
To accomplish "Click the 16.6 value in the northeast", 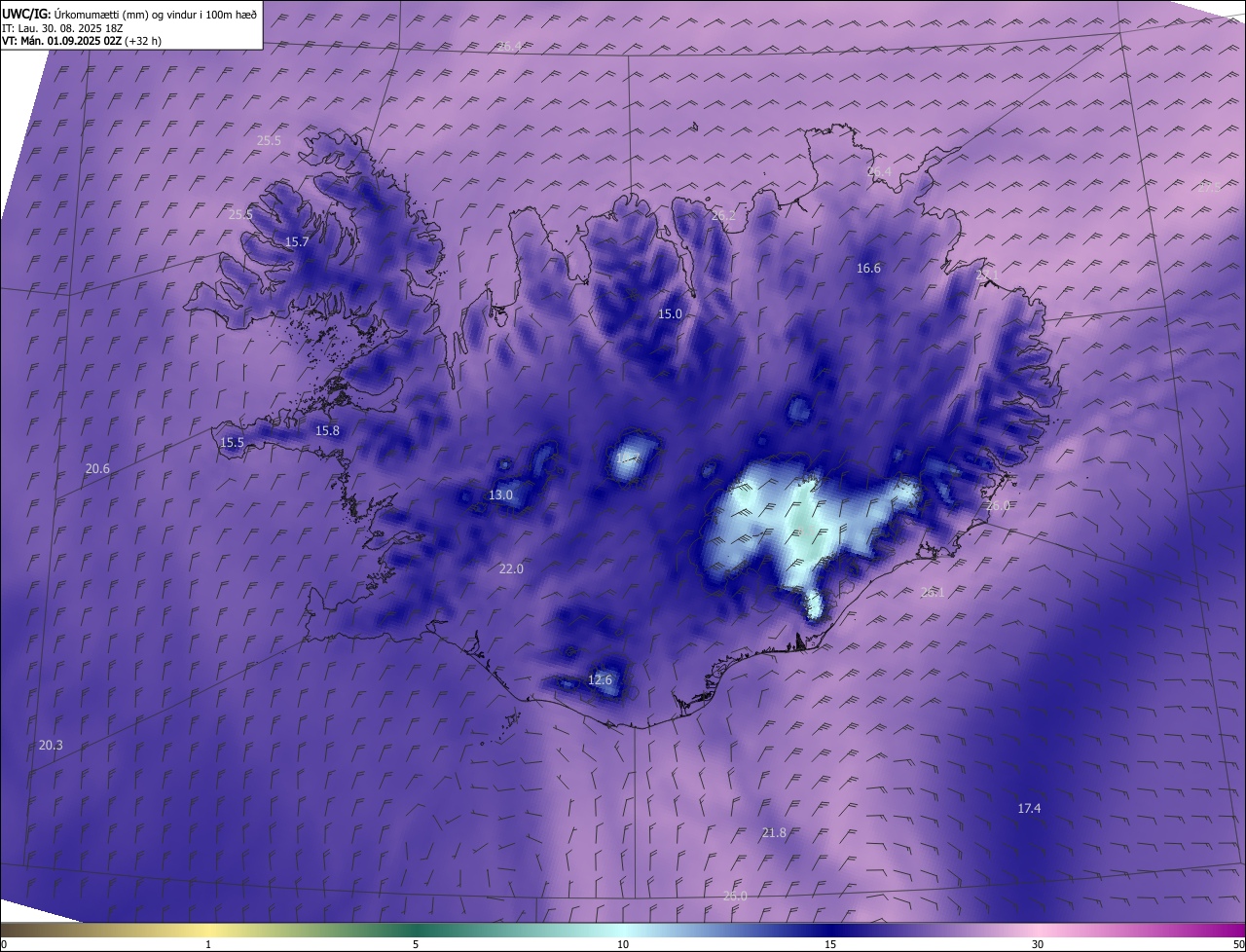I will pos(868,268).
